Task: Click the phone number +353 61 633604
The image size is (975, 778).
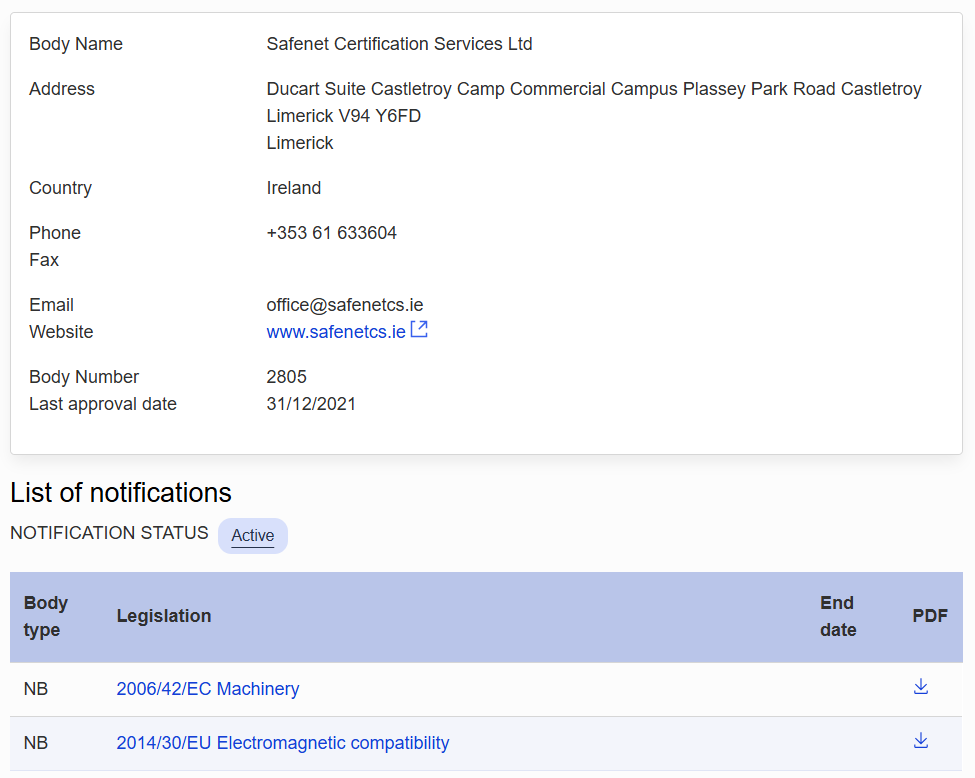Action: click(x=331, y=233)
